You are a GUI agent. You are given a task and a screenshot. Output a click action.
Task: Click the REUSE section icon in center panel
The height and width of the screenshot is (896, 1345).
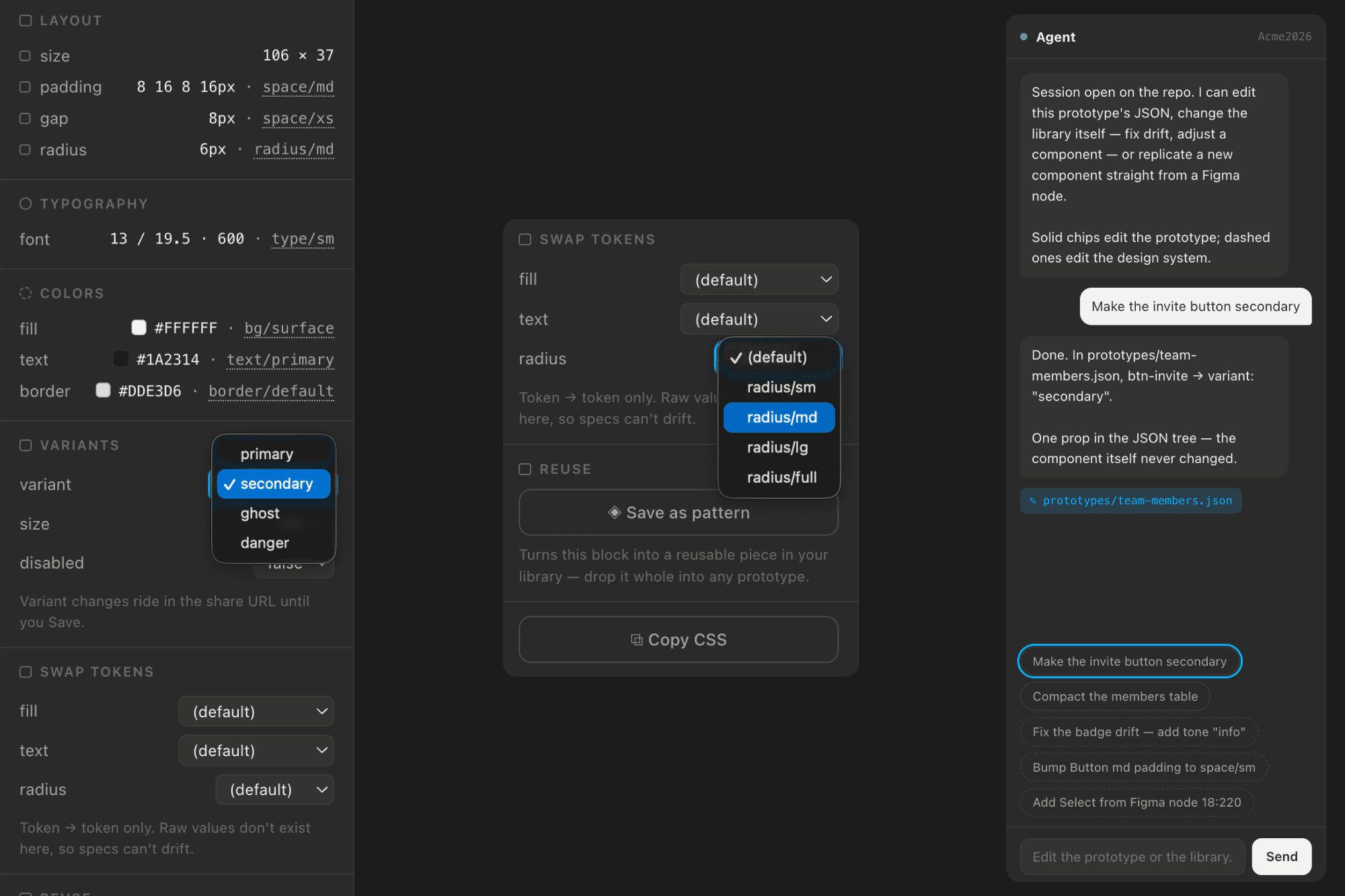(x=525, y=469)
